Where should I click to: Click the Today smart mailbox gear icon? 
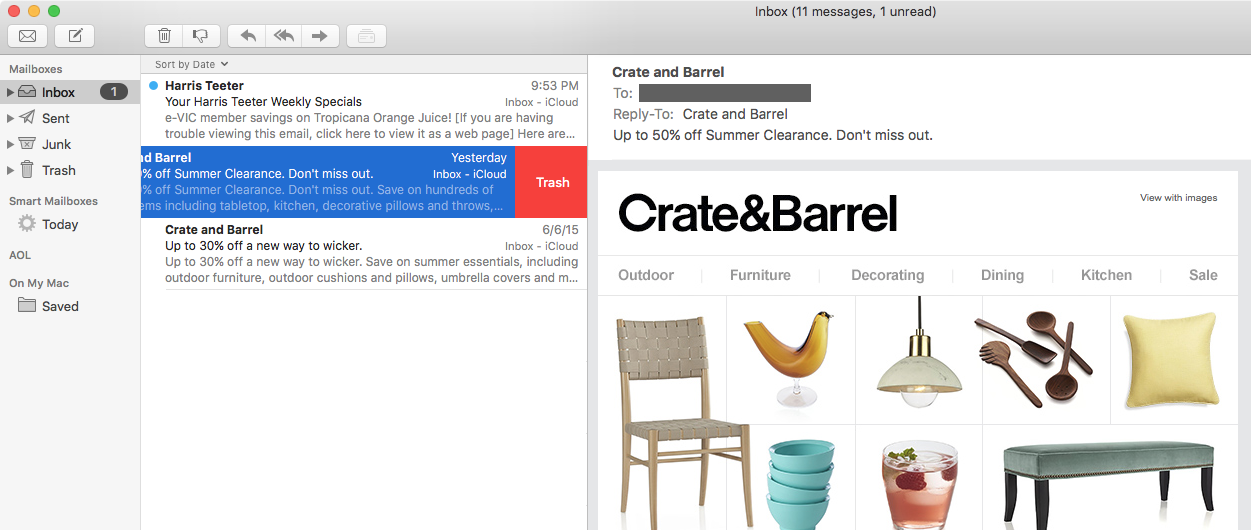point(27,224)
